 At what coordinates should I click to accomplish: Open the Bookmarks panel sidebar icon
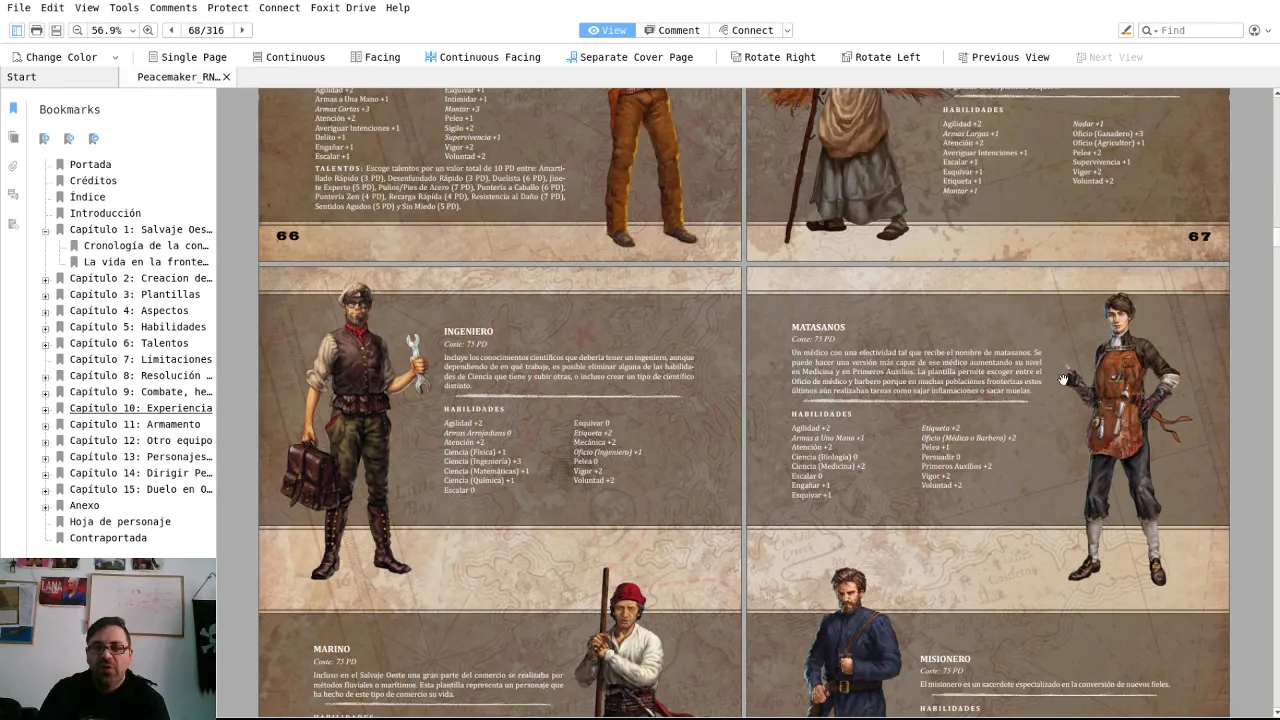pyautogui.click(x=13, y=108)
